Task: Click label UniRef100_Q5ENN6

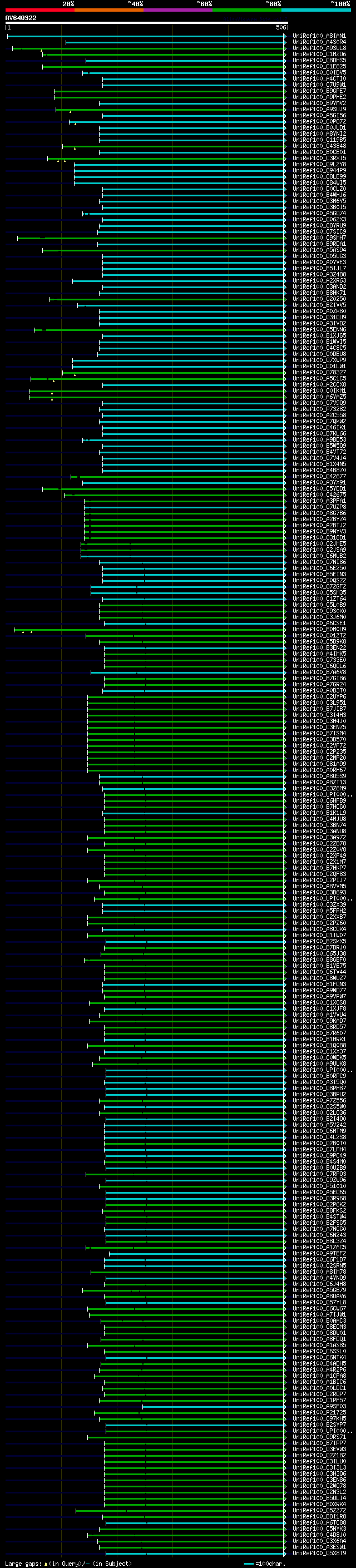Action: click(319, 329)
